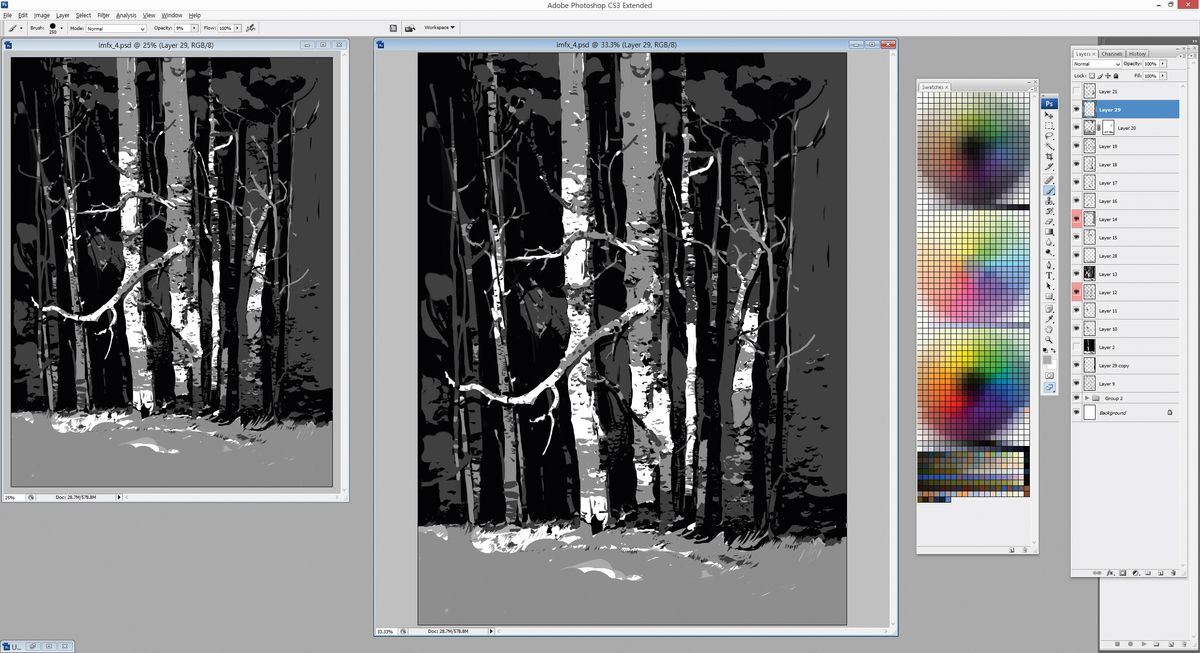1200x653 pixels.
Task: Enable airbrush mode in the options bar
Action: [x=249, y=28]
